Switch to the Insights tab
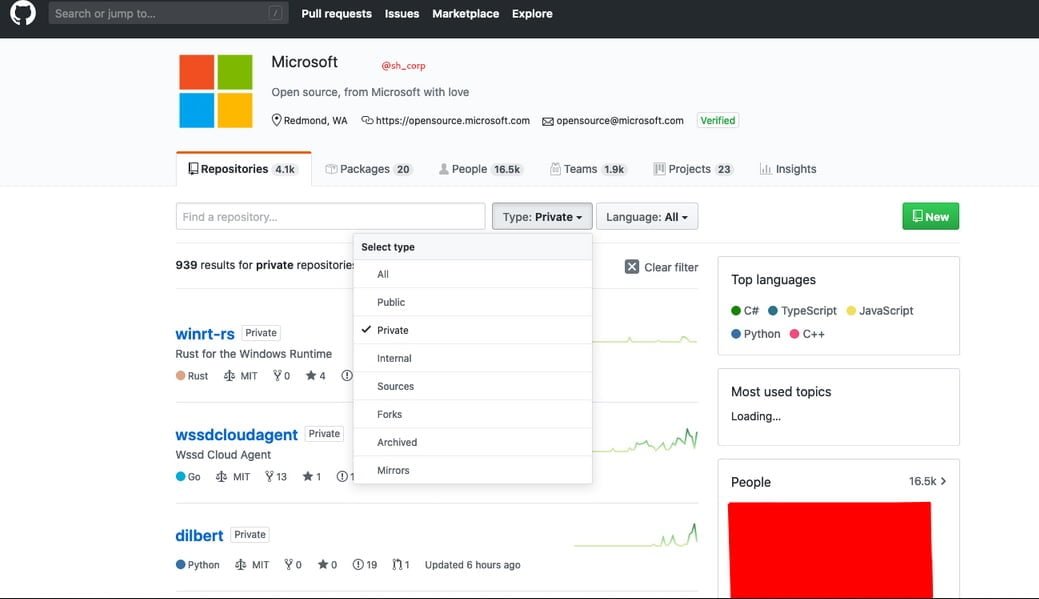1039x599 pixels. click(x=788, y=169)
